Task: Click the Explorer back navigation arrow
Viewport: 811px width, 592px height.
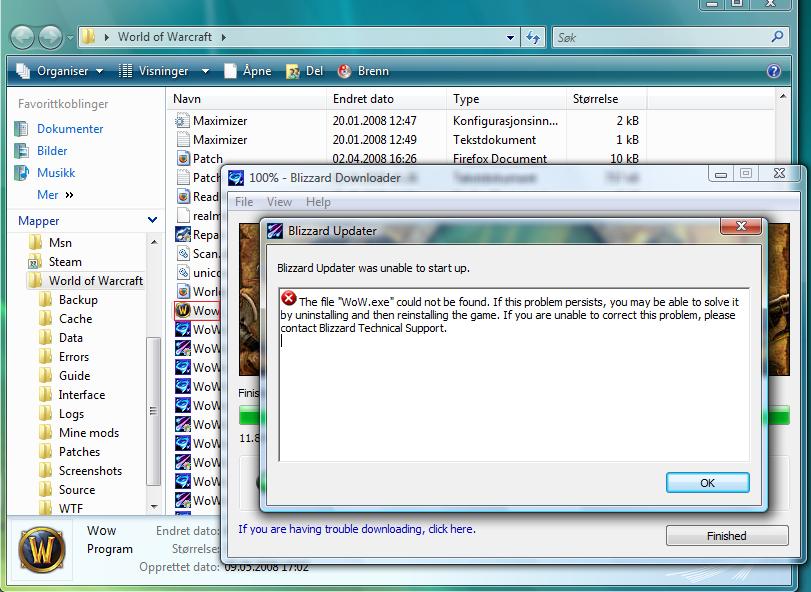Action: point(22,37)
